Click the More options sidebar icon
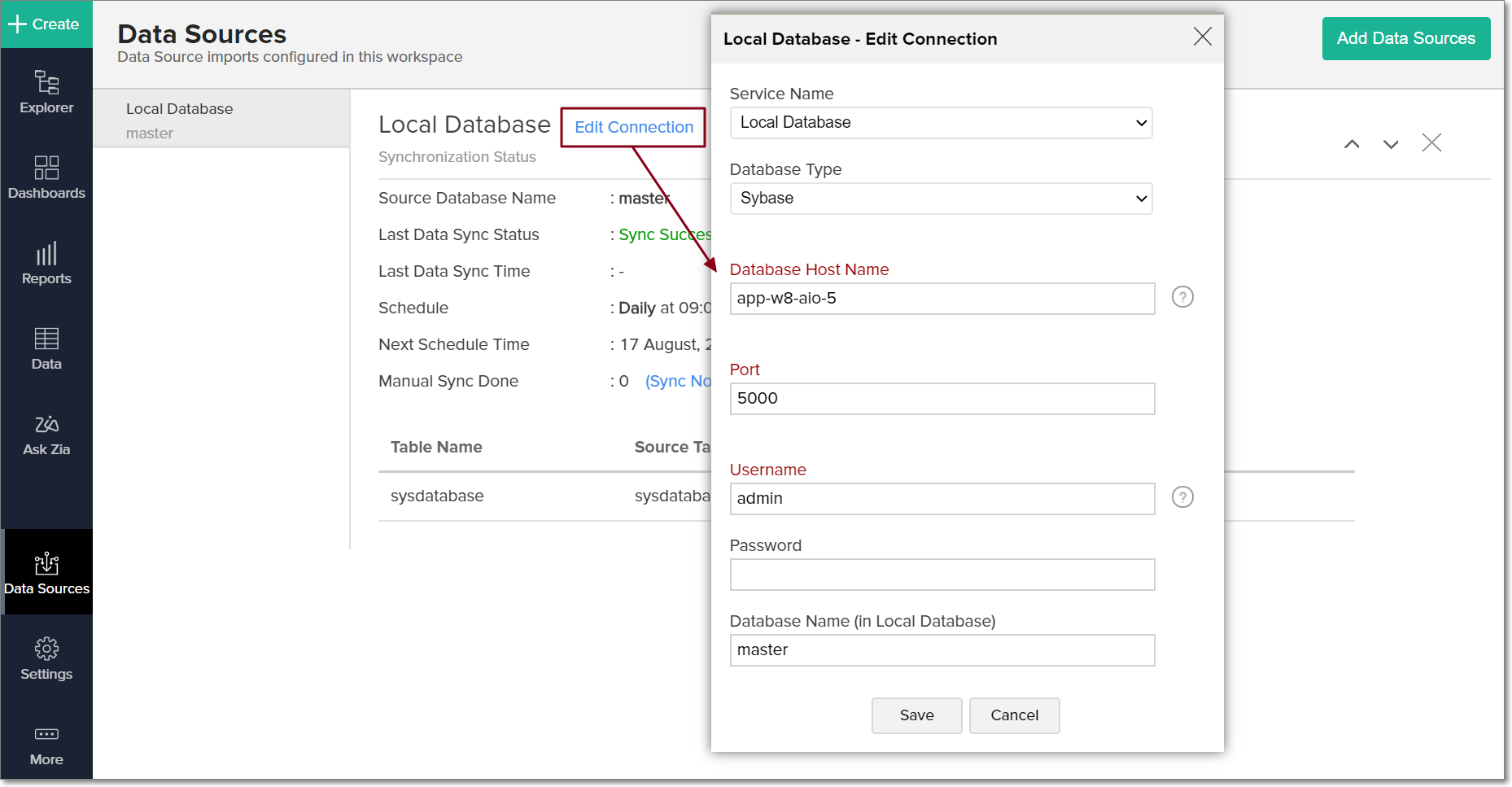Image resolution: width=1512 pixels, height=787 pixels. [46, 745]
